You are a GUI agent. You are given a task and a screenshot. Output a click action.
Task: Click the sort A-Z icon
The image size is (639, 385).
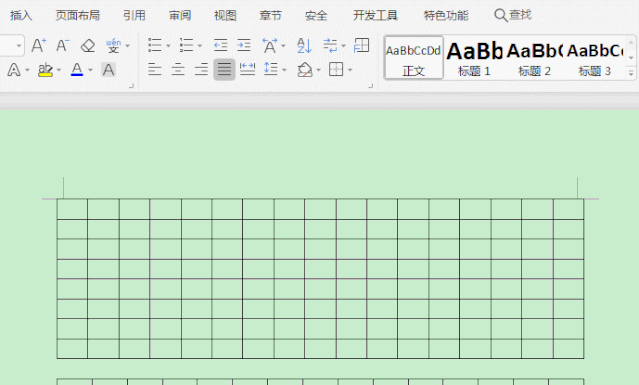(x=304, y=45)
